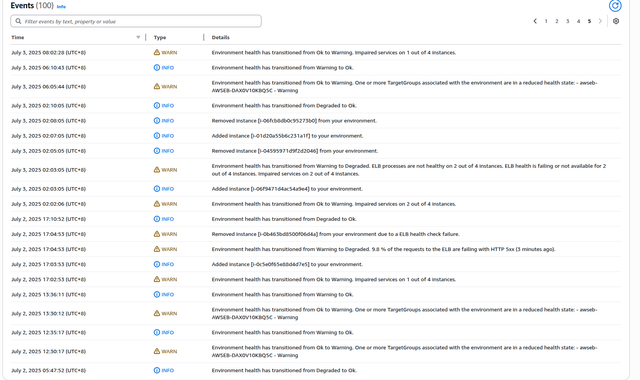This screenshot has height=380, width=640.
Task: Click the WARN icon for 02:02:06 event
Action: click(157, 204)
